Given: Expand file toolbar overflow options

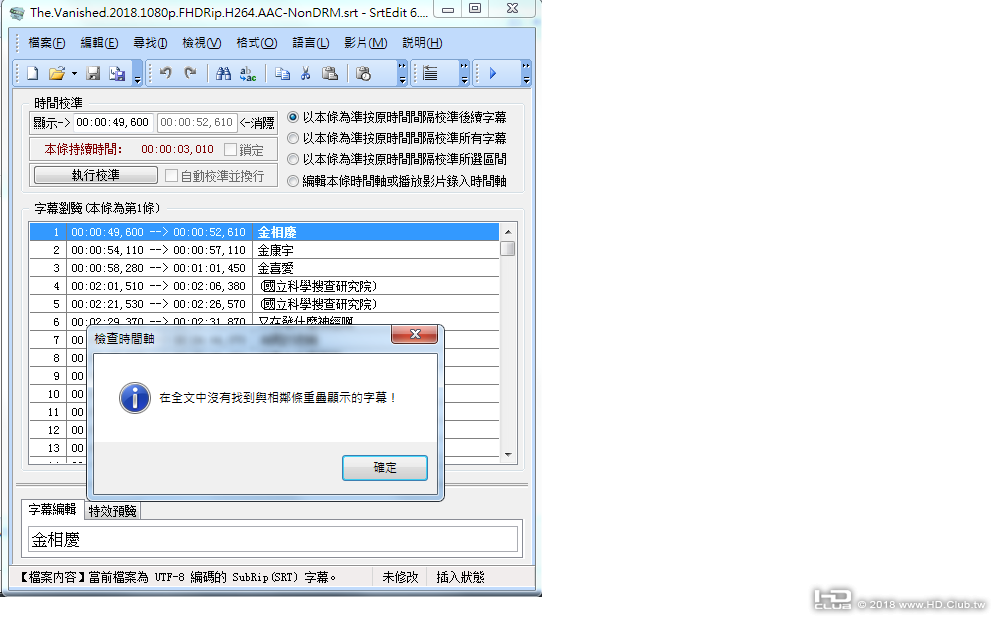Looking at the screenshot, I should click(137, 73).
